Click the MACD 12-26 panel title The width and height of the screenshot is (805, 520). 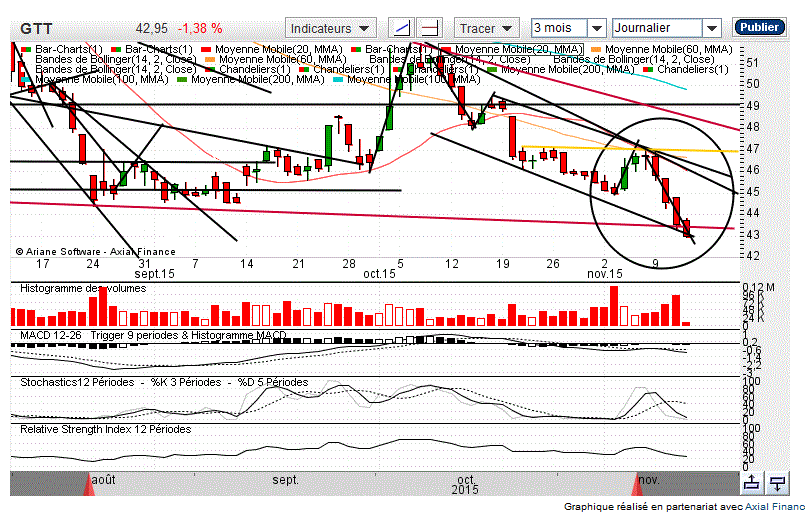click(x=153, y=335)
